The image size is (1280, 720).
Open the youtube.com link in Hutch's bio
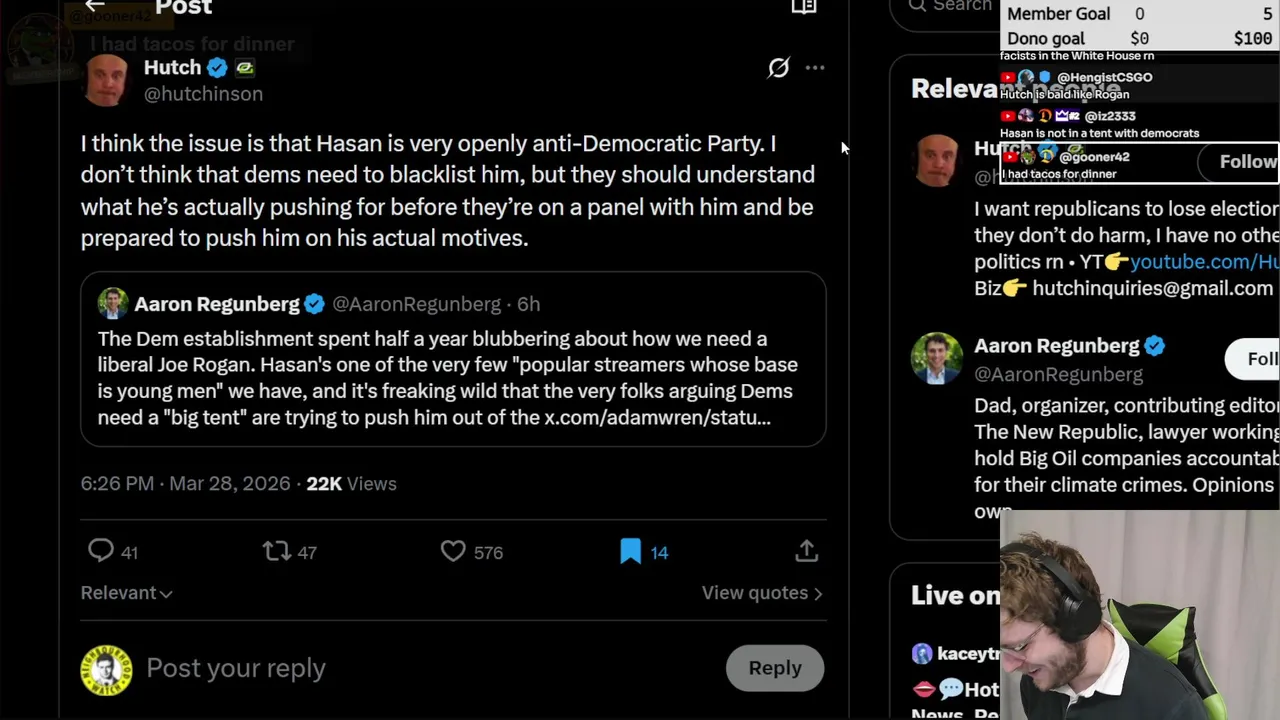(1203, 262)
